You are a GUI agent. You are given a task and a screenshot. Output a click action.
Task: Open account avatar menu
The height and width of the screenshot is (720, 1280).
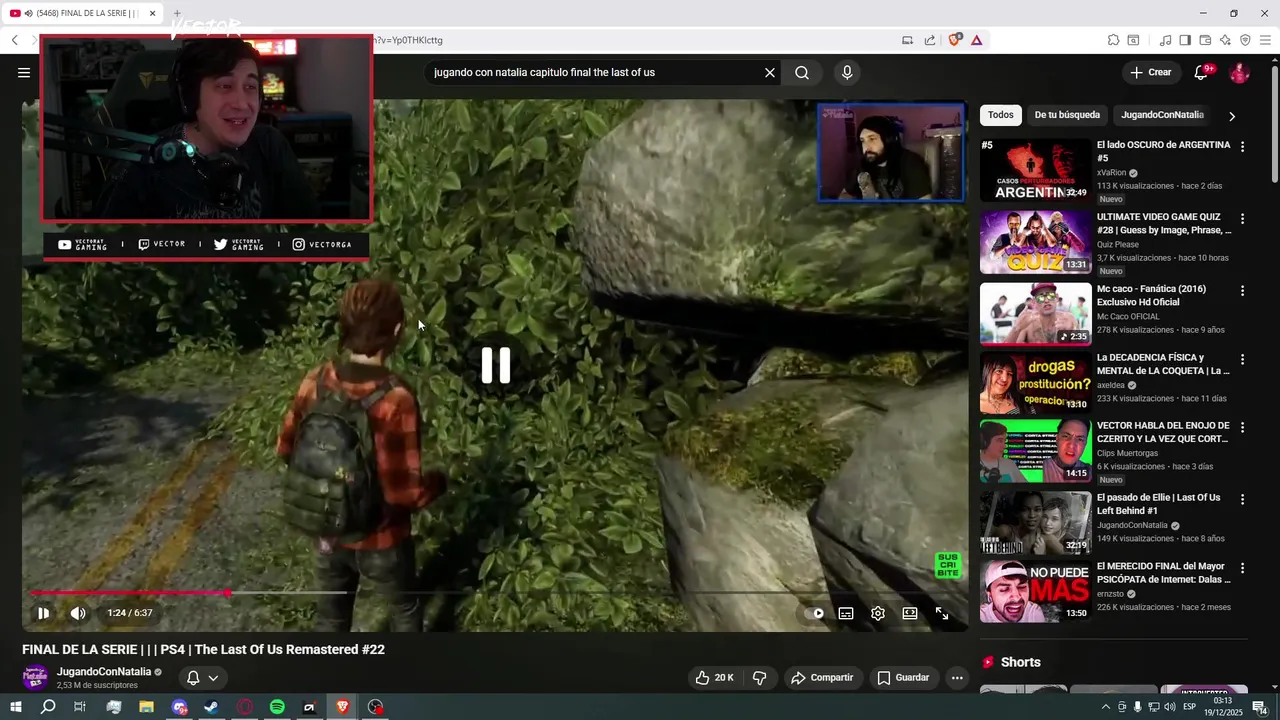pos(1239,73)
